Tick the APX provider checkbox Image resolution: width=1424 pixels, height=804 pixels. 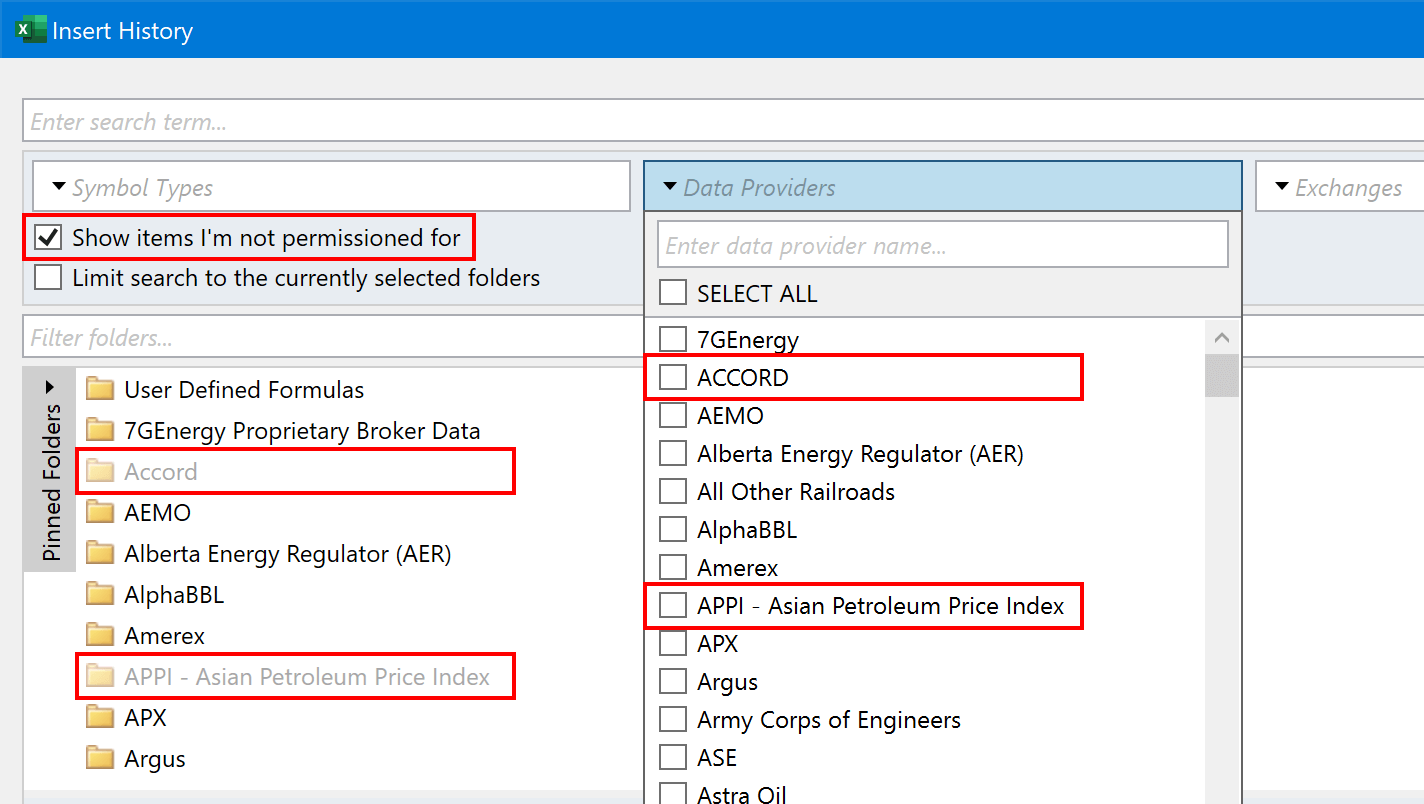pyautogui.click(x=673, y=643)
